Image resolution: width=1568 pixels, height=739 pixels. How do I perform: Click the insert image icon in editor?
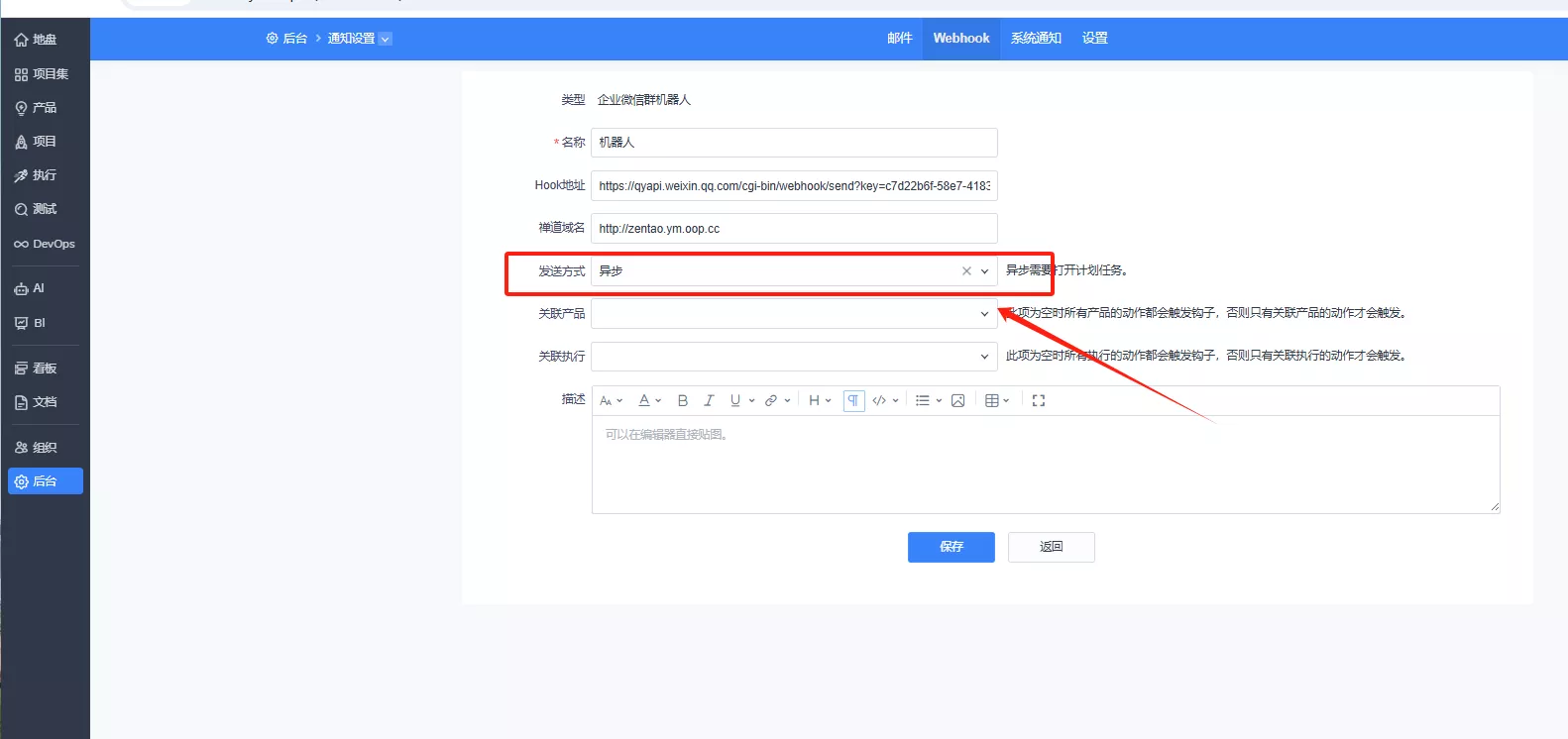(x=957, y=401)
